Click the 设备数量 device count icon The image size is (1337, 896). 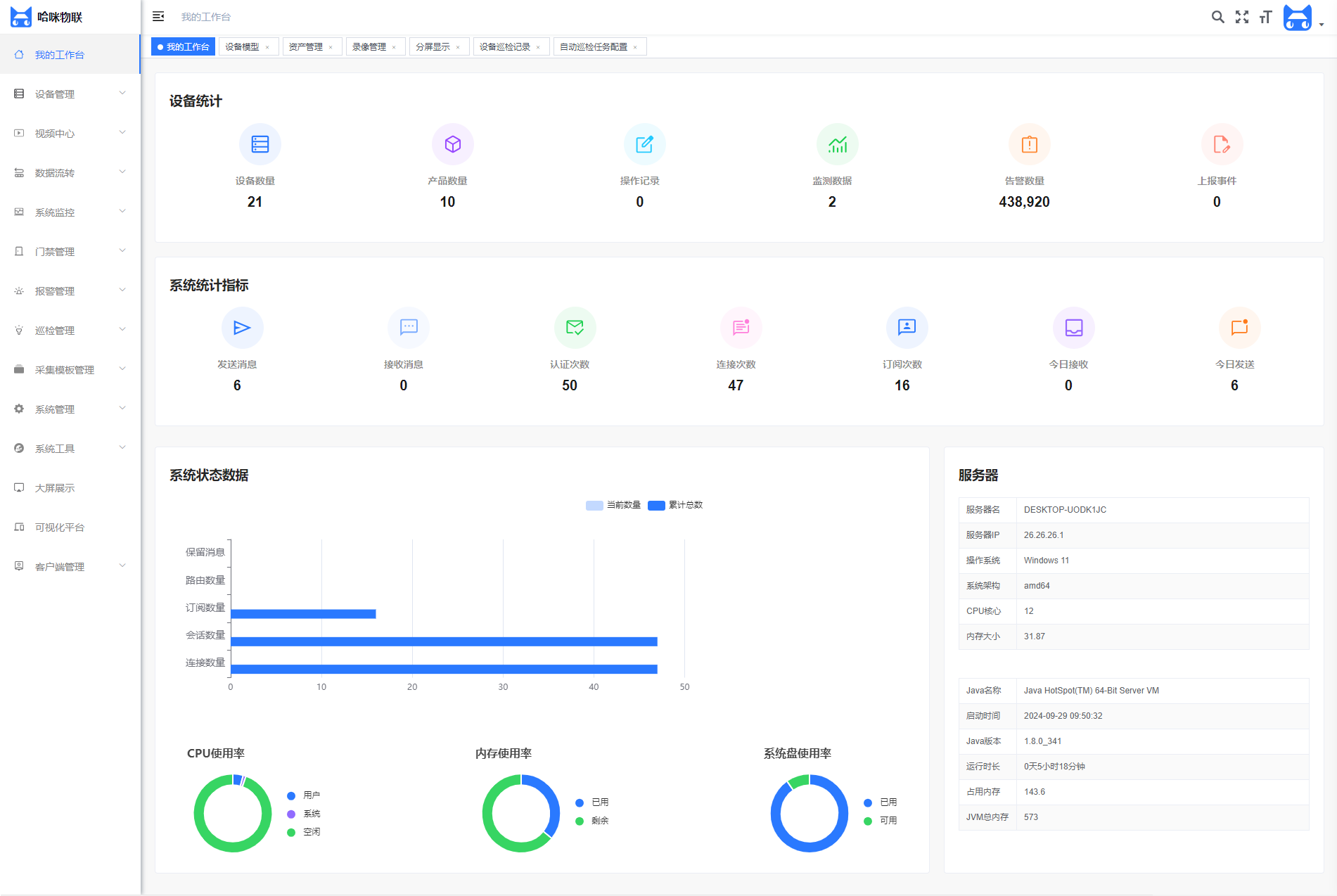coord(260,144)
